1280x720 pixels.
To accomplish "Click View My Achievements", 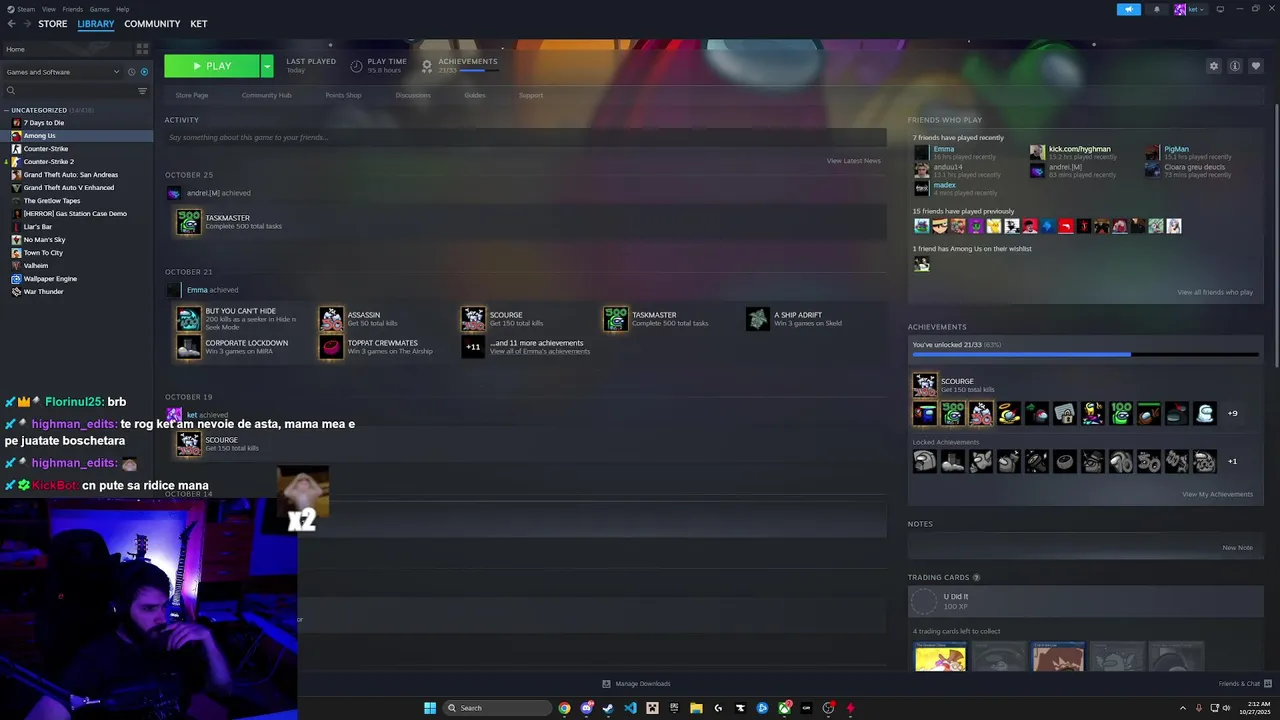I will [1217, 494].
